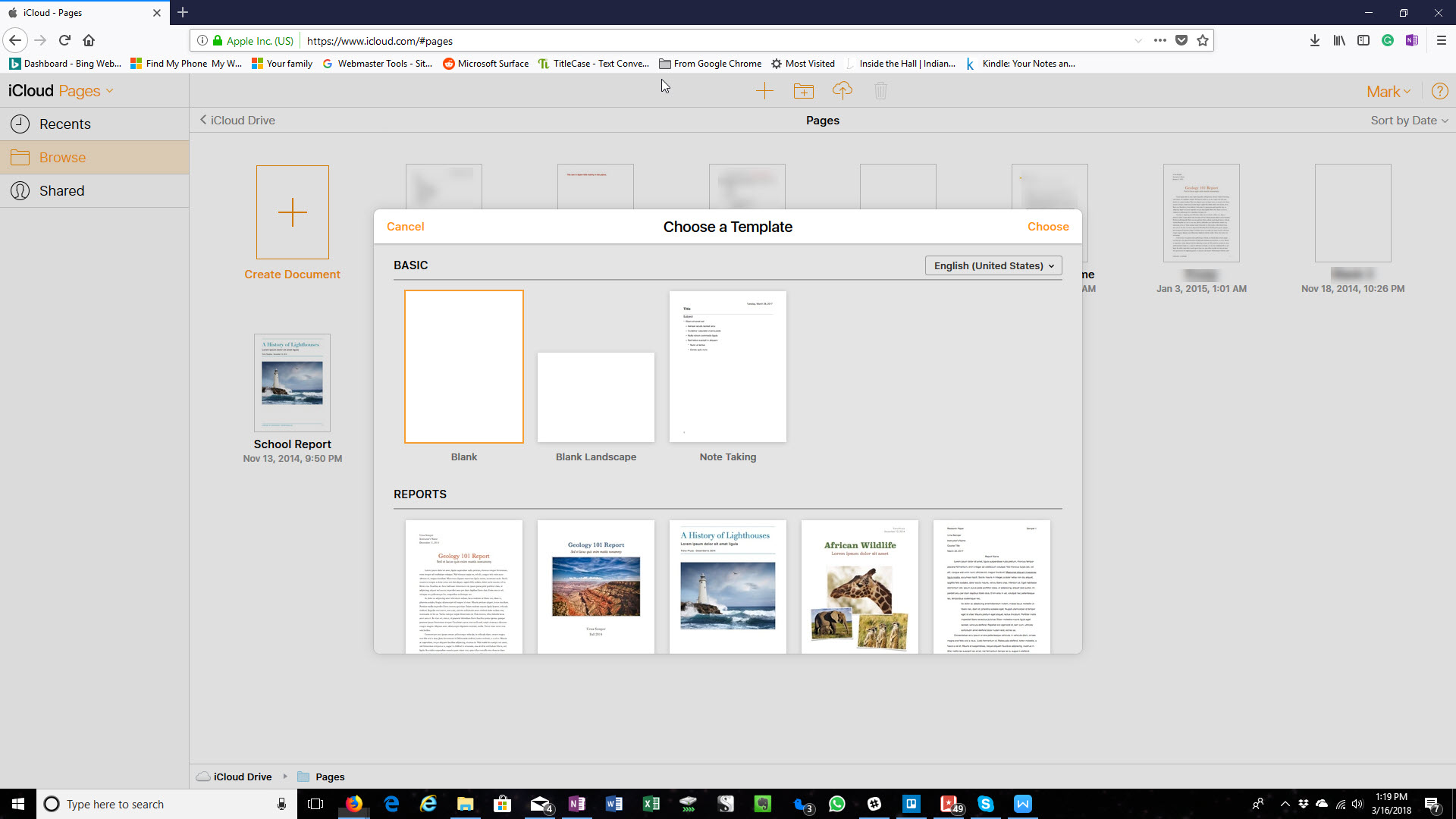Click the new folder icon in the toolbar

[804, 90]
